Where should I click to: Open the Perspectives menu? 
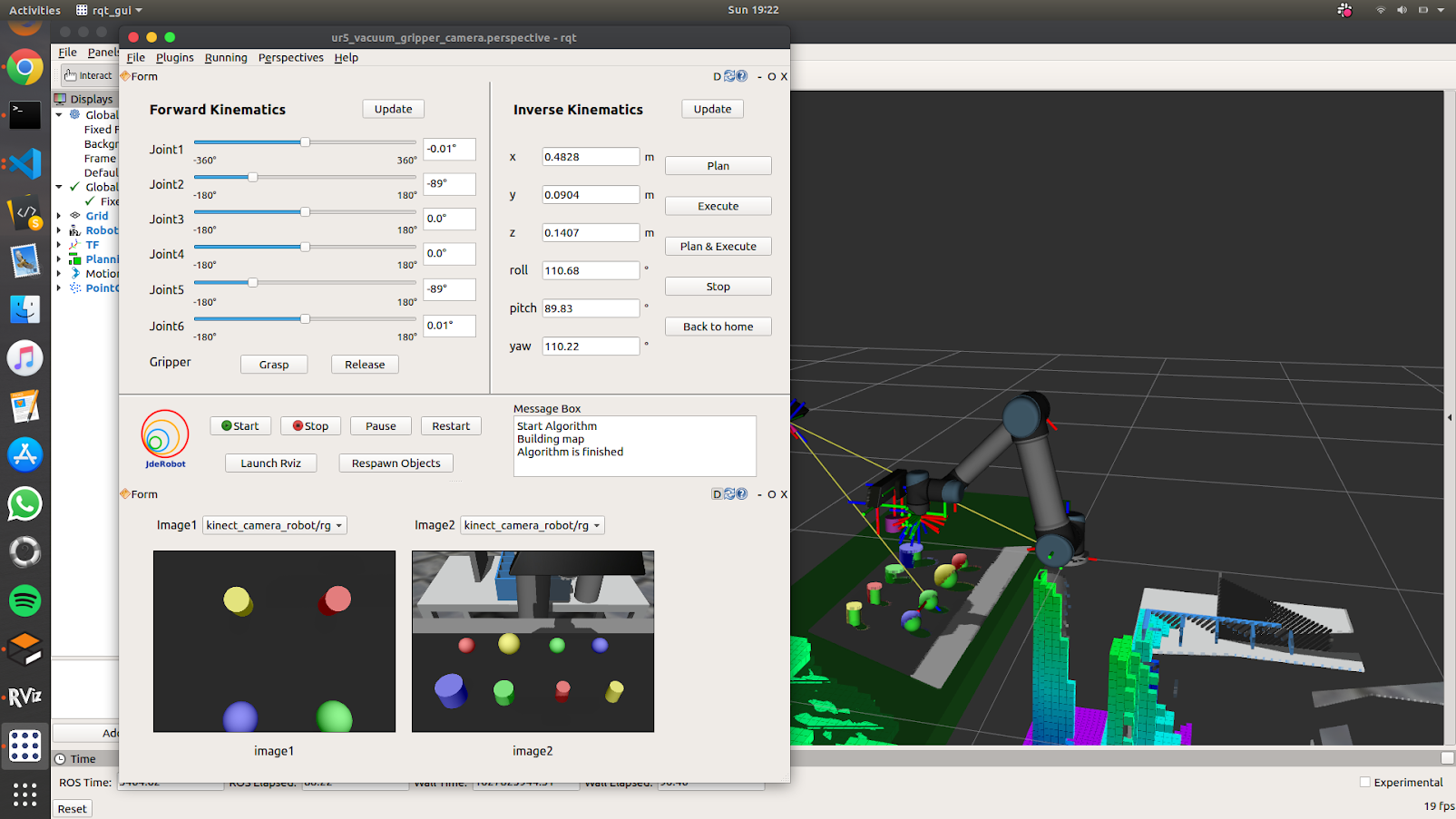pyautogui.click(x=290, y=57)
